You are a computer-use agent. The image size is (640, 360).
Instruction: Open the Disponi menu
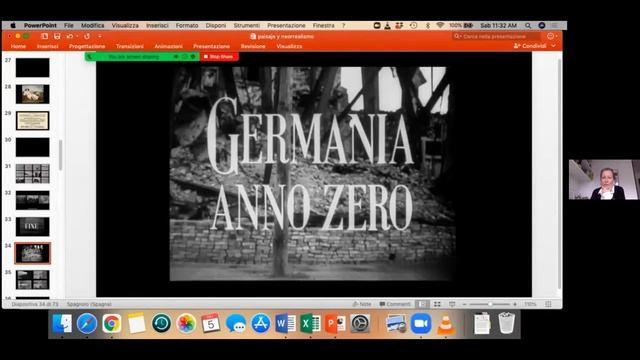(216, 25)
